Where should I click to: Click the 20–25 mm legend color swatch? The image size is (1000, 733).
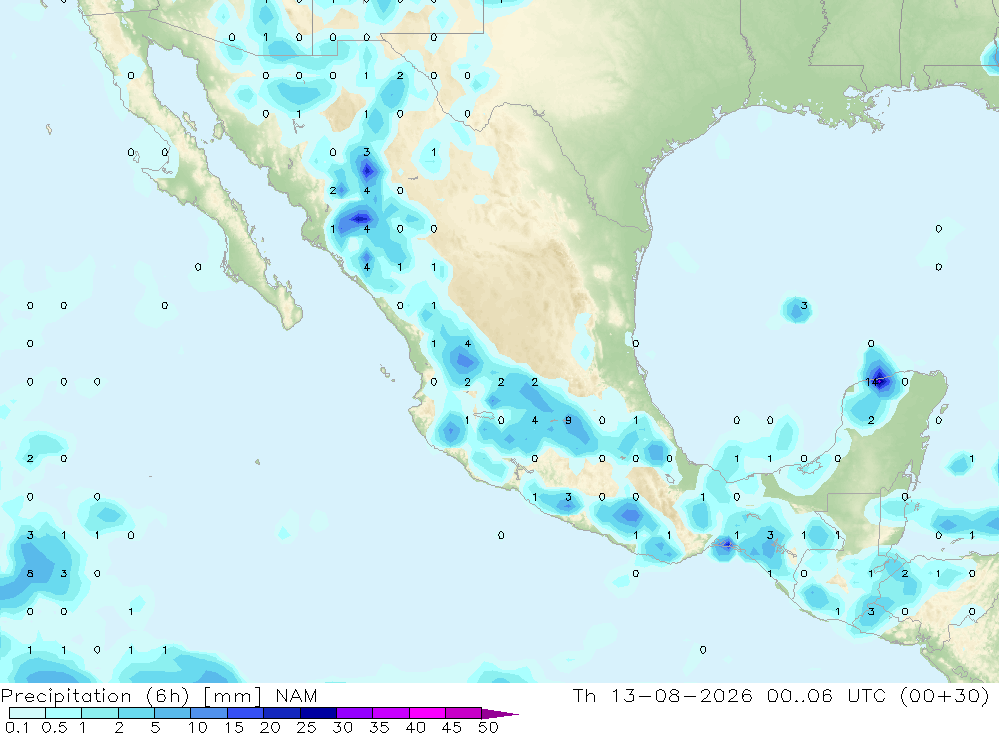[x=282, y=713]
